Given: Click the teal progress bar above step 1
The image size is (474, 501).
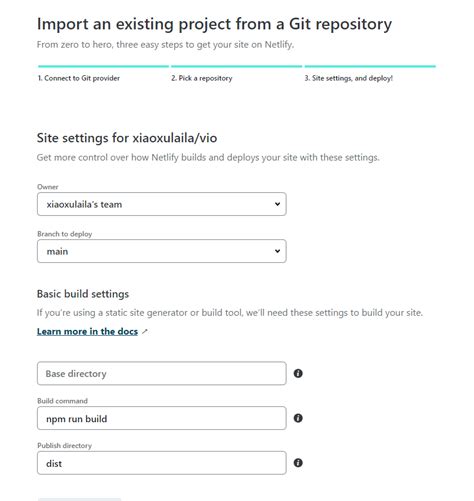Looking at the screenshot, I should 103,66.
